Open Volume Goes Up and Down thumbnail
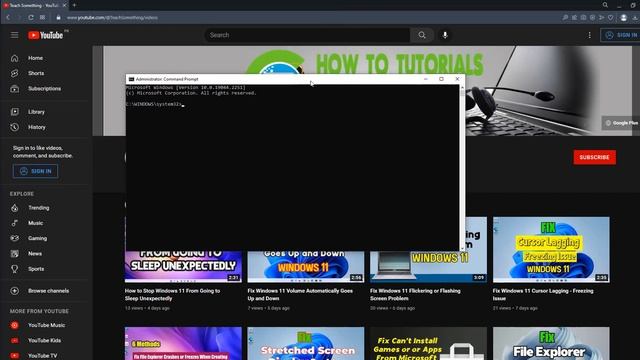The image size is (640, 360). (x=306, y=267)
